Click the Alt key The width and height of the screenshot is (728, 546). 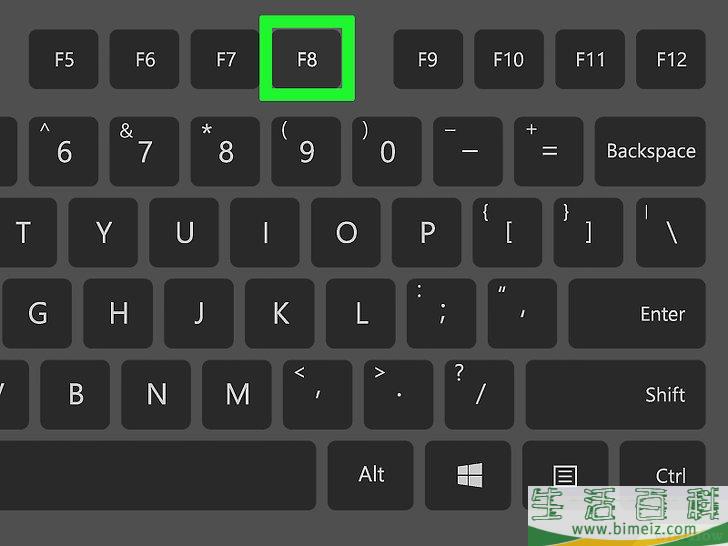tap(370, 475)
